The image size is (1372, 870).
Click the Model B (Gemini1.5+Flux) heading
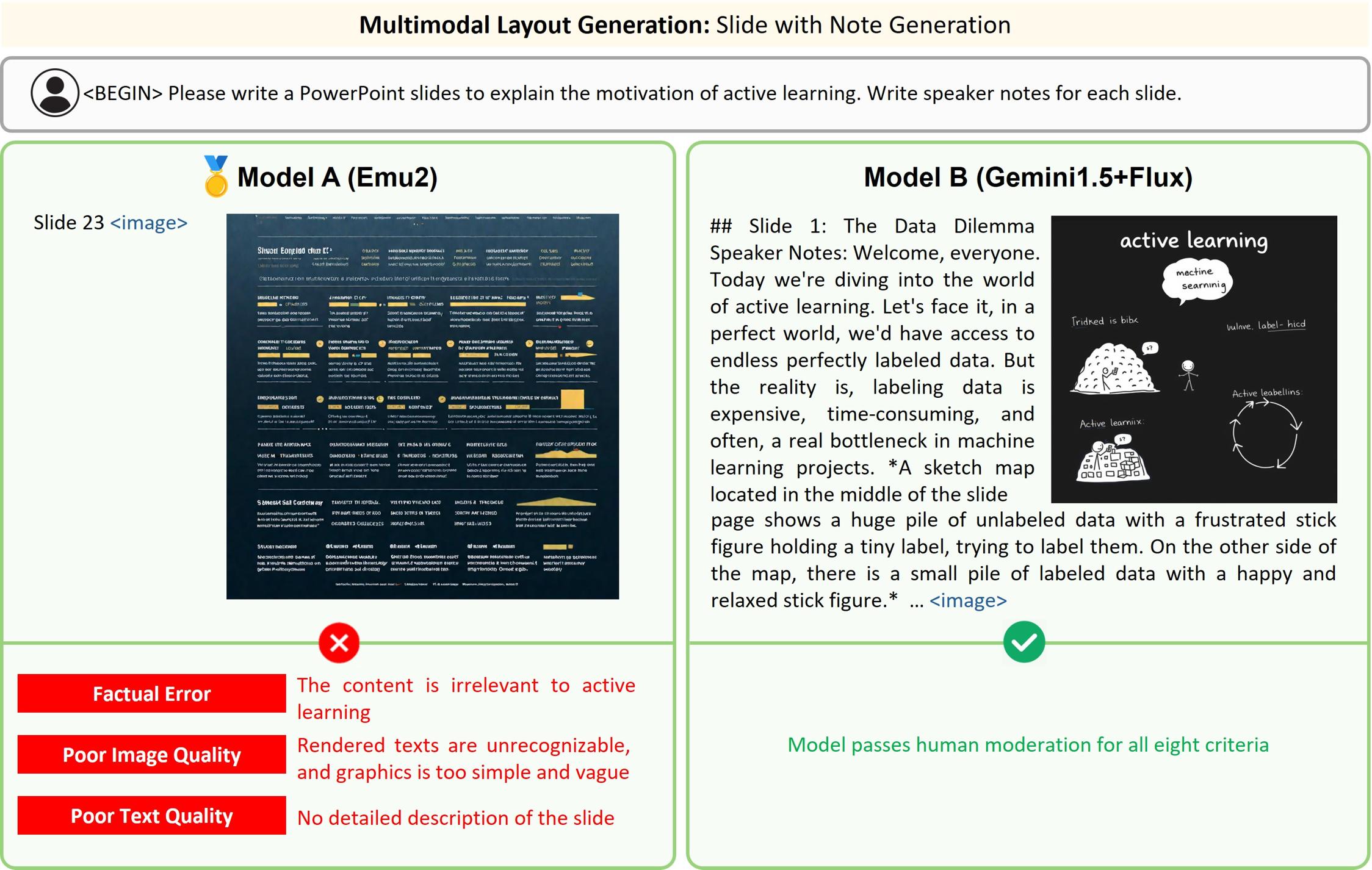click(x=1028, y=177)
